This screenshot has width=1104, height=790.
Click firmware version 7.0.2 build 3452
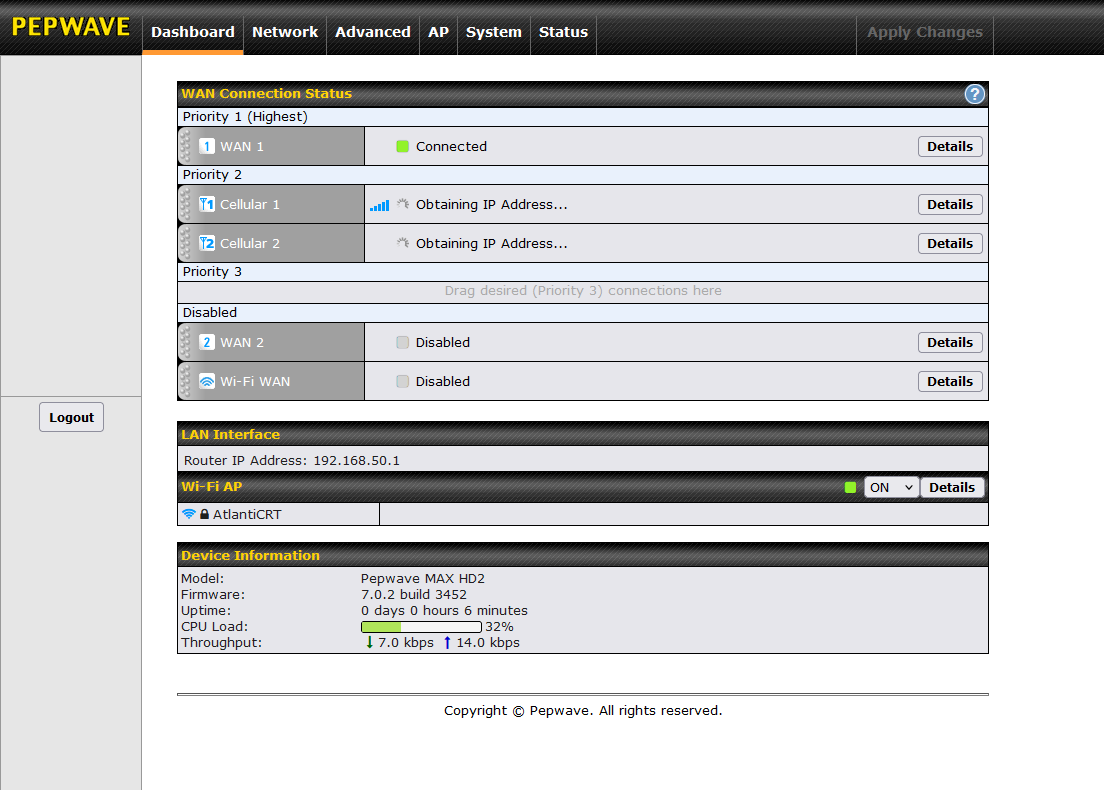coord(414,594)
